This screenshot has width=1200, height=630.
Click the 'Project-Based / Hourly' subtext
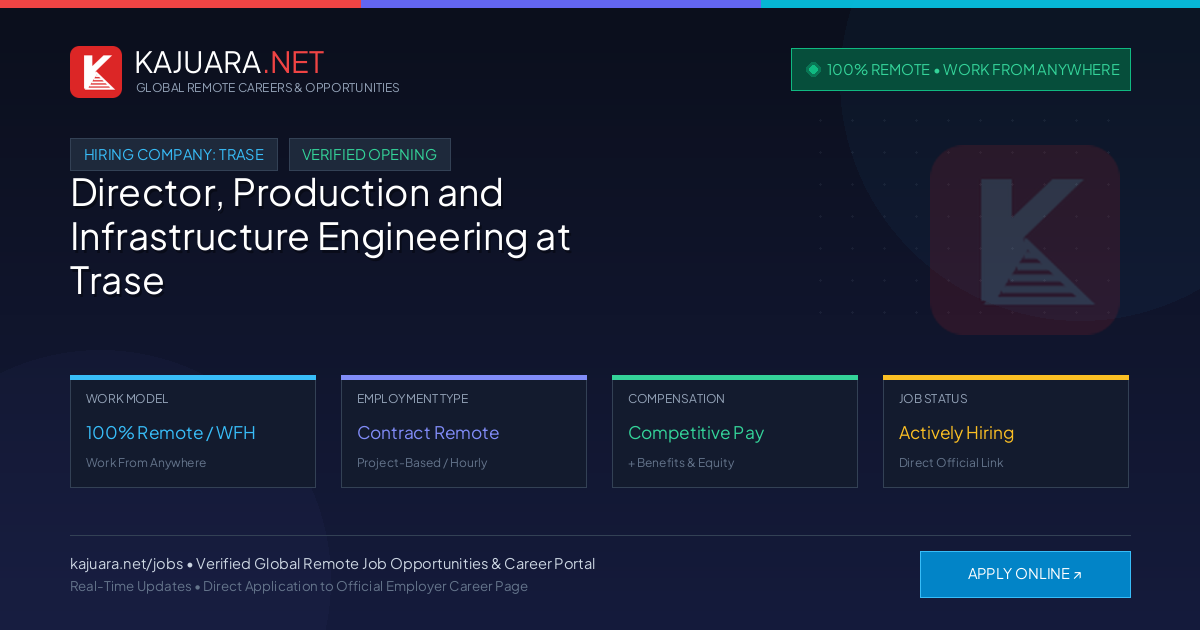422,463
